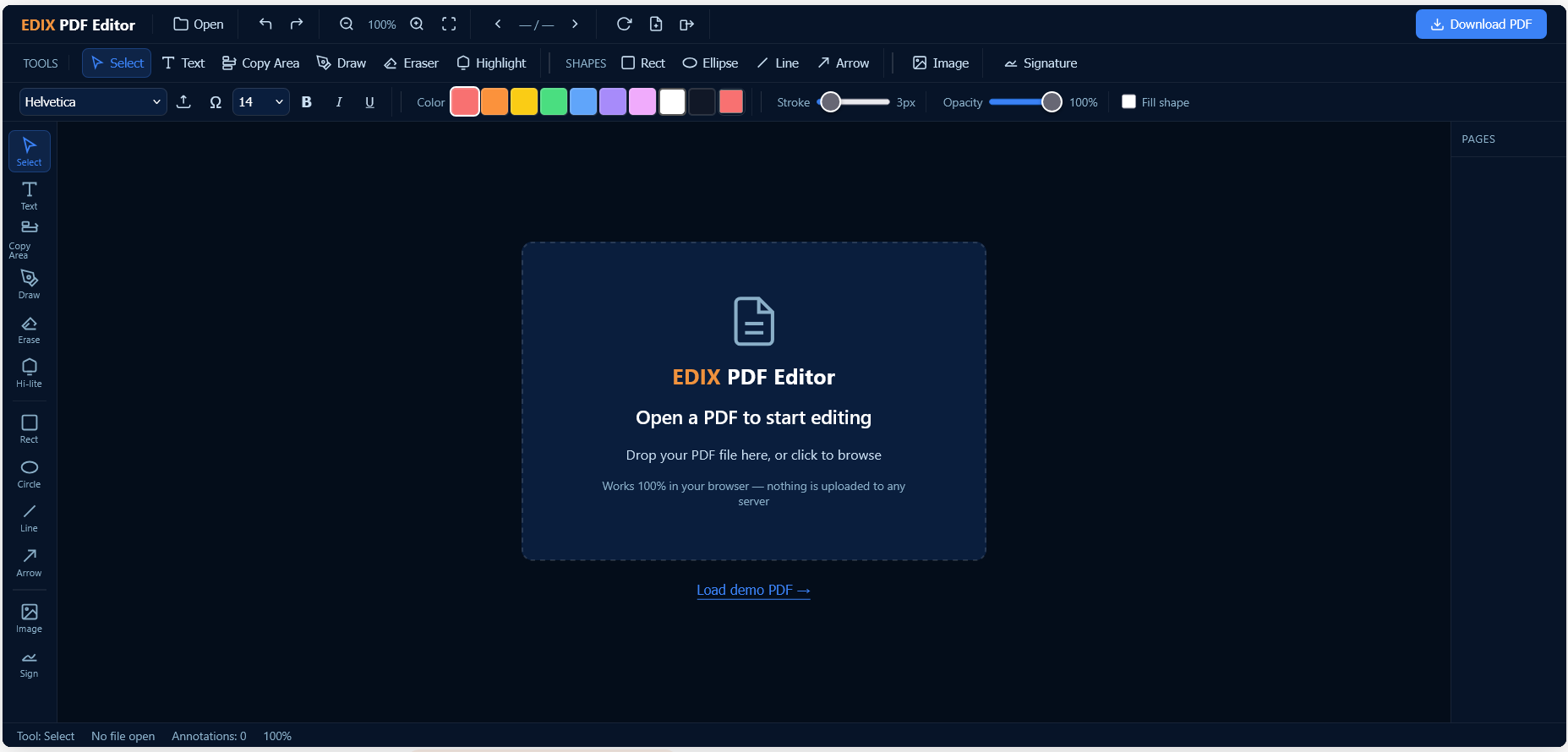The image size is (1568, 752).
Task: Click the Select tool in left sidebar
Action: pos(29,151)
